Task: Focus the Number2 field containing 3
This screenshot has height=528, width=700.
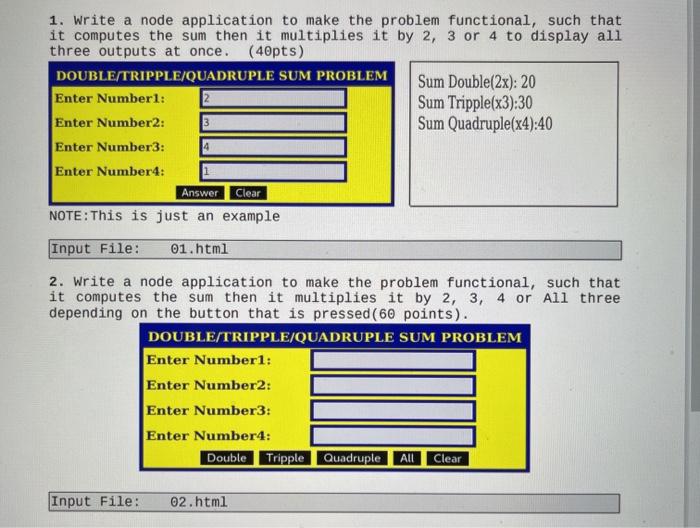Action: pos(273,122)
